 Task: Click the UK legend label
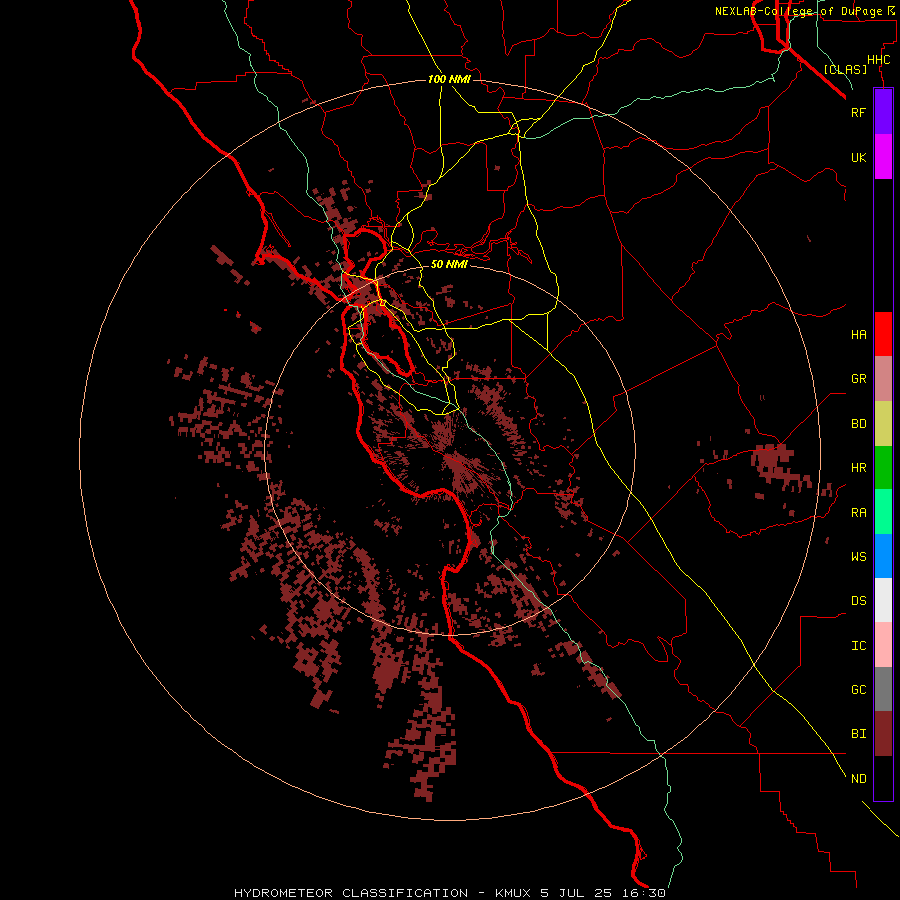tap(858, 157)
